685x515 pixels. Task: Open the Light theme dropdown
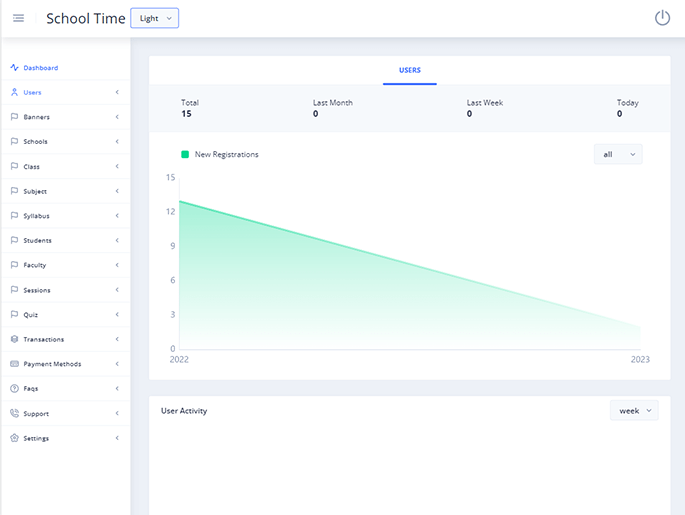155,18
